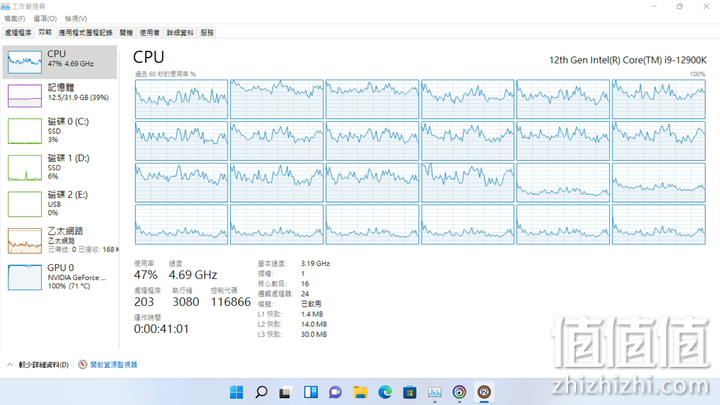Select the 效能 tab

(x=45, y=32)
